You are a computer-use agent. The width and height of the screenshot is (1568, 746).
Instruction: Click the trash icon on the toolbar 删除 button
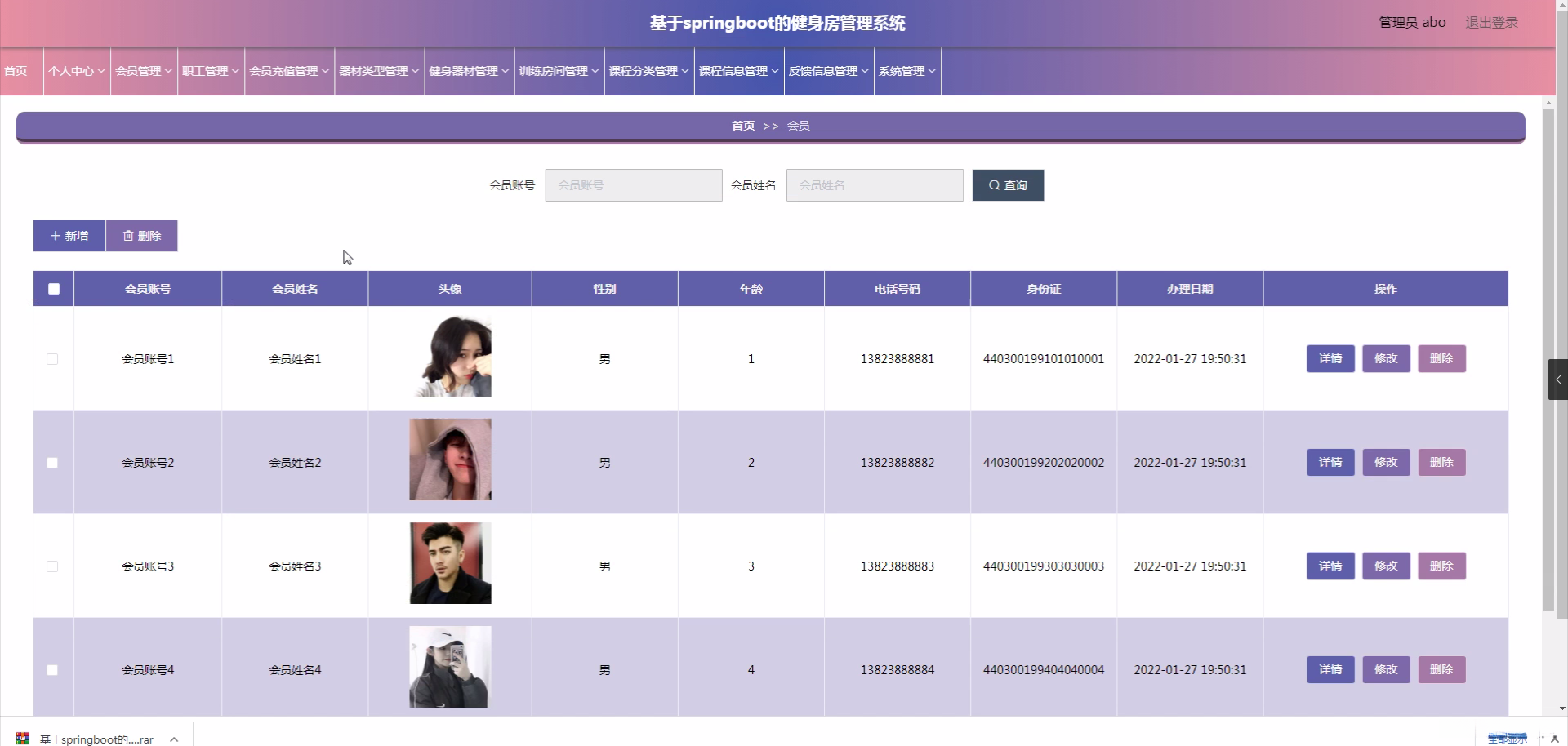point(128,236)
